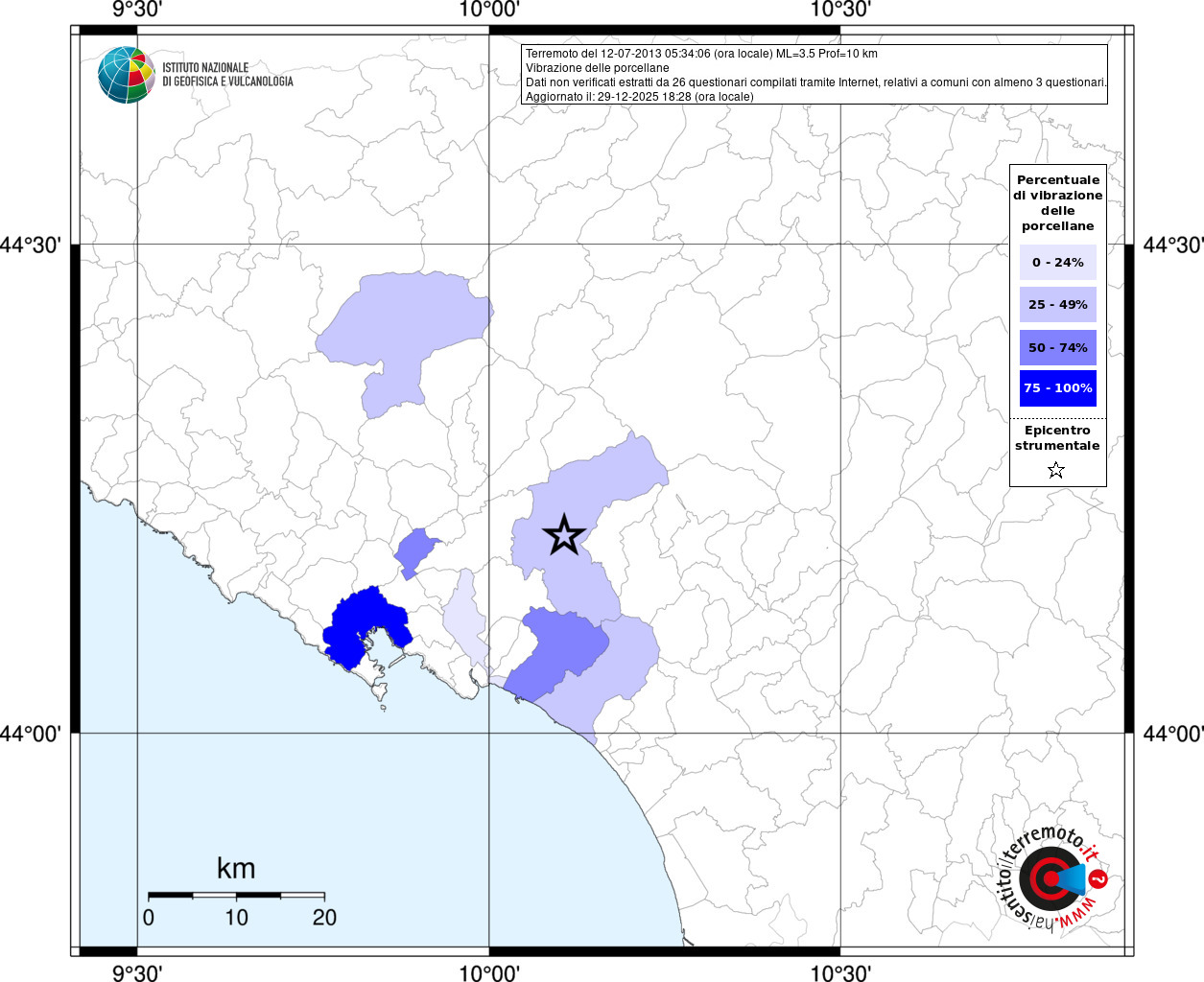Click the left 44°00' latitude label
Screen dimensions: 1204x982
32,734
